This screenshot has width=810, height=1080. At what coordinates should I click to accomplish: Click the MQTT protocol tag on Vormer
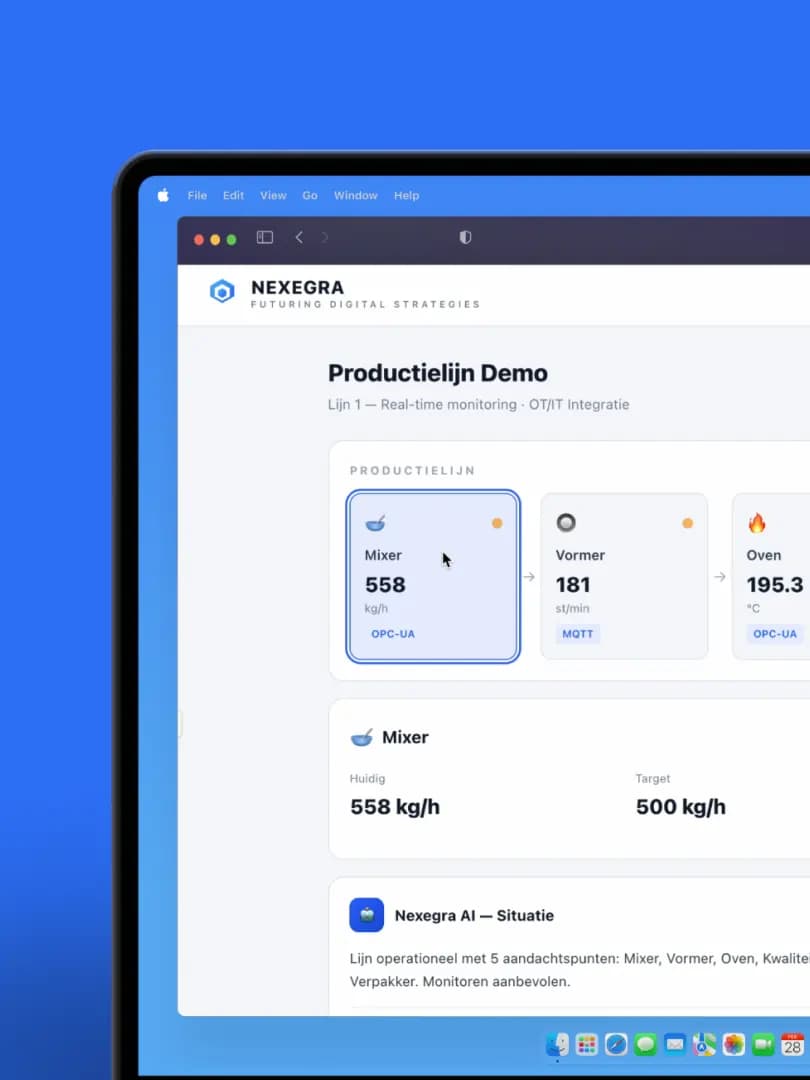578,634
